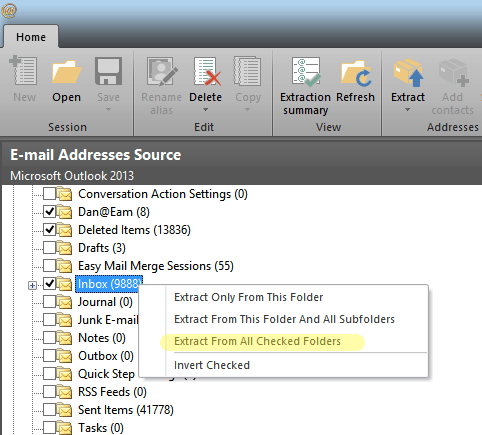482x435 pixels.
Task: Select the RSS Feeds (0) row
Action: coord(112,392)
